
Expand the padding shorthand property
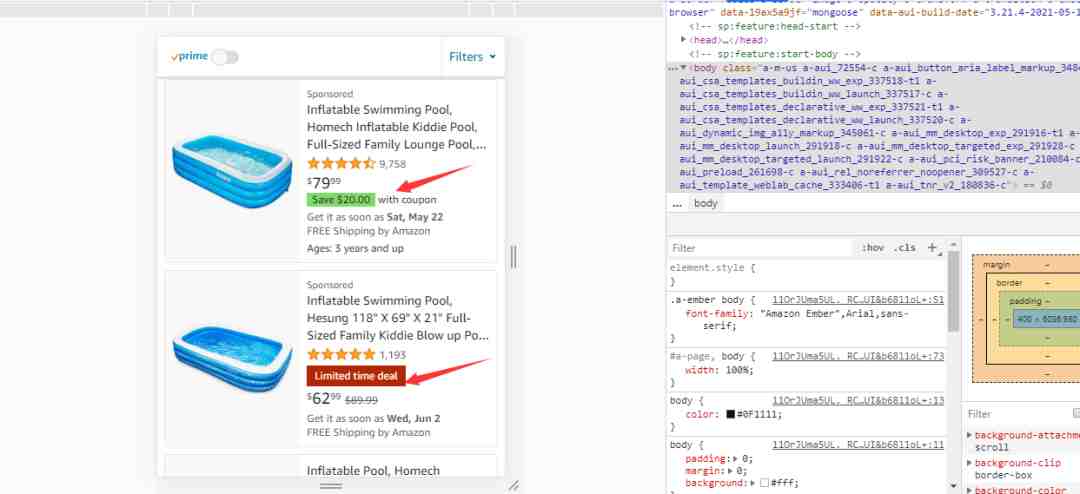point(737,459)
